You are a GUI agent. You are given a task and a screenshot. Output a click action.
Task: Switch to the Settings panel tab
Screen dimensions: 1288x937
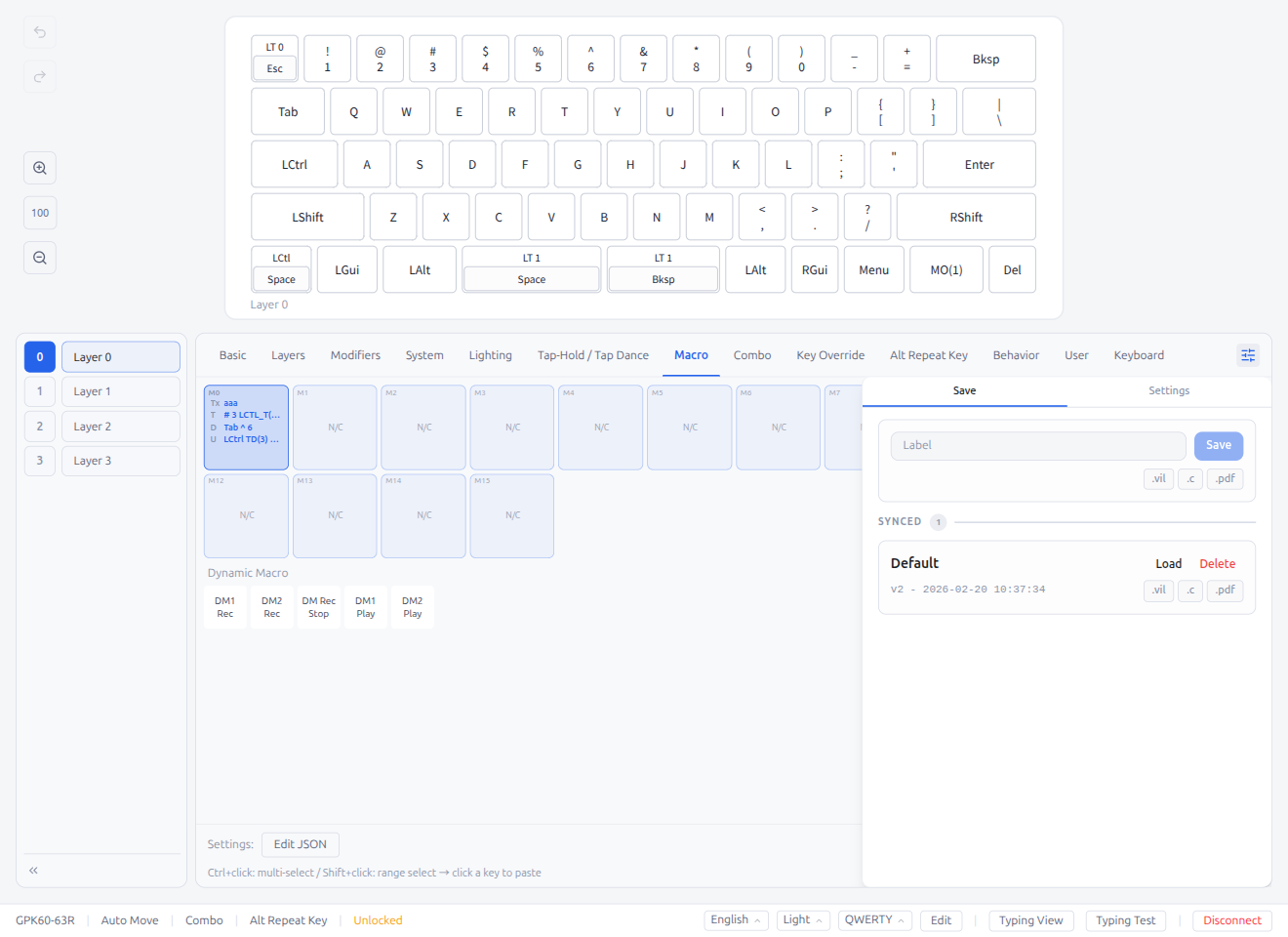[x=1169, y=390]
